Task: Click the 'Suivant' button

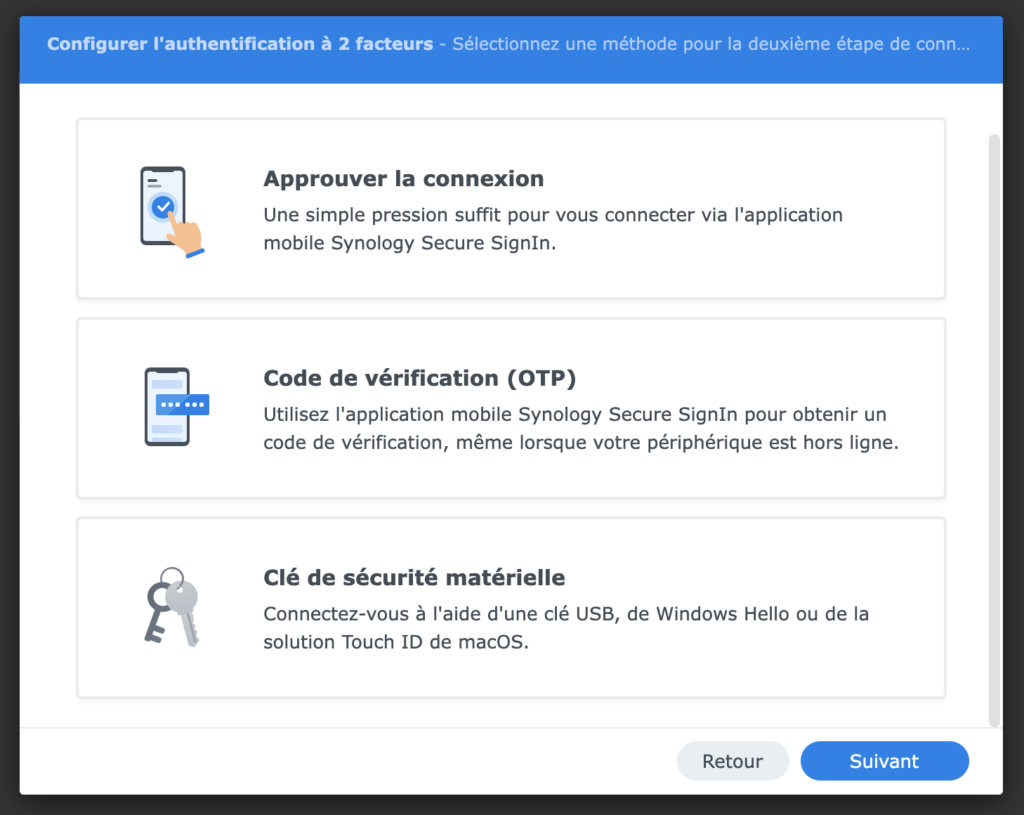Action: 884,761
